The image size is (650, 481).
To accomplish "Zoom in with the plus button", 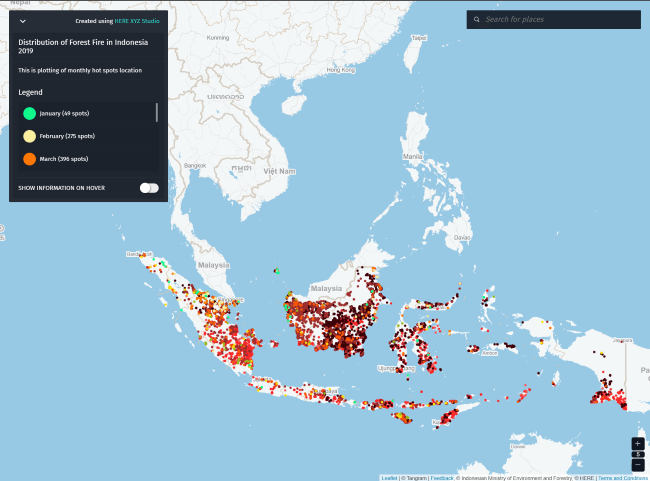I will click(x=638, y=444).
